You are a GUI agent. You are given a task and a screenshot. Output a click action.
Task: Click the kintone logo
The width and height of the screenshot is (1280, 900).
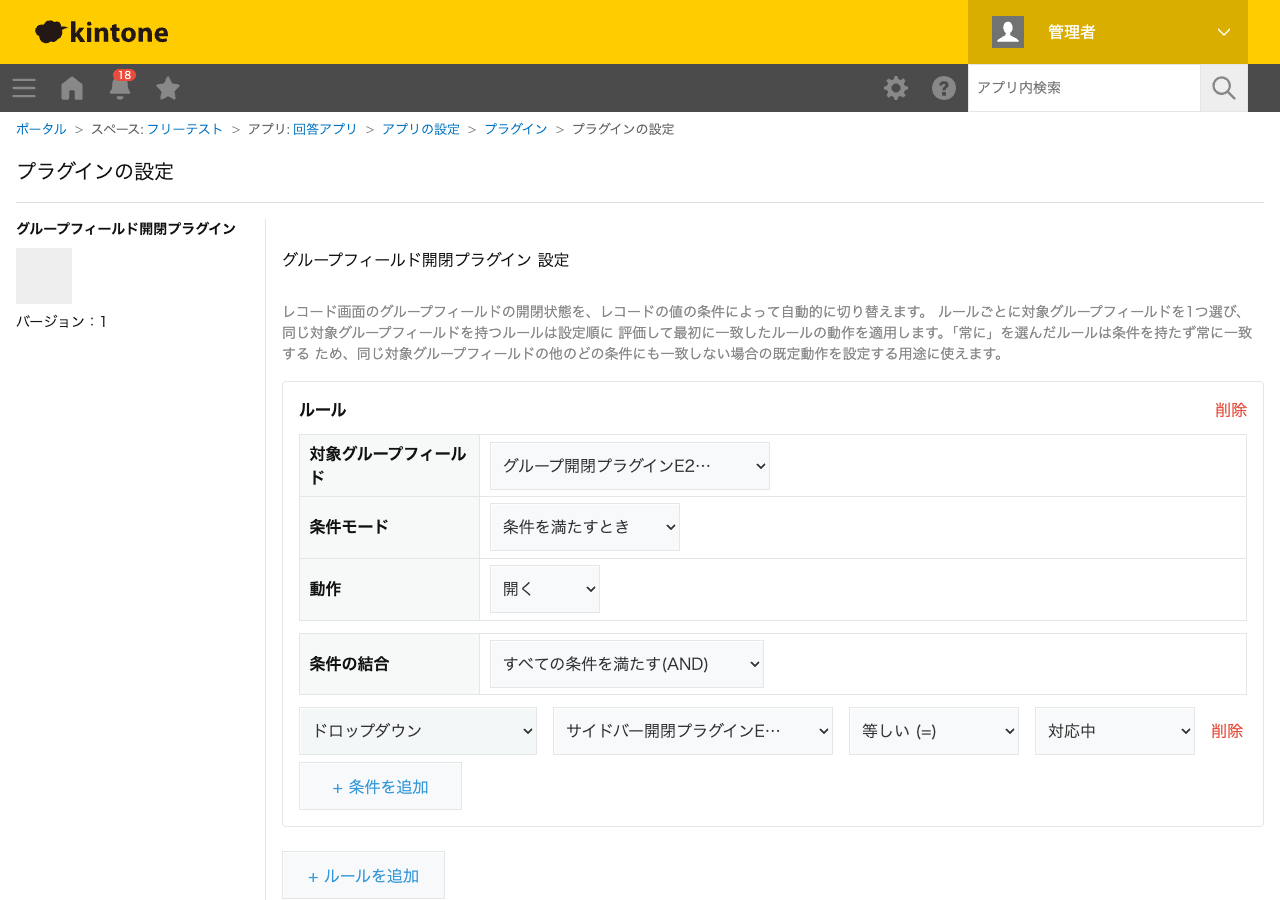tap(101, 32)
